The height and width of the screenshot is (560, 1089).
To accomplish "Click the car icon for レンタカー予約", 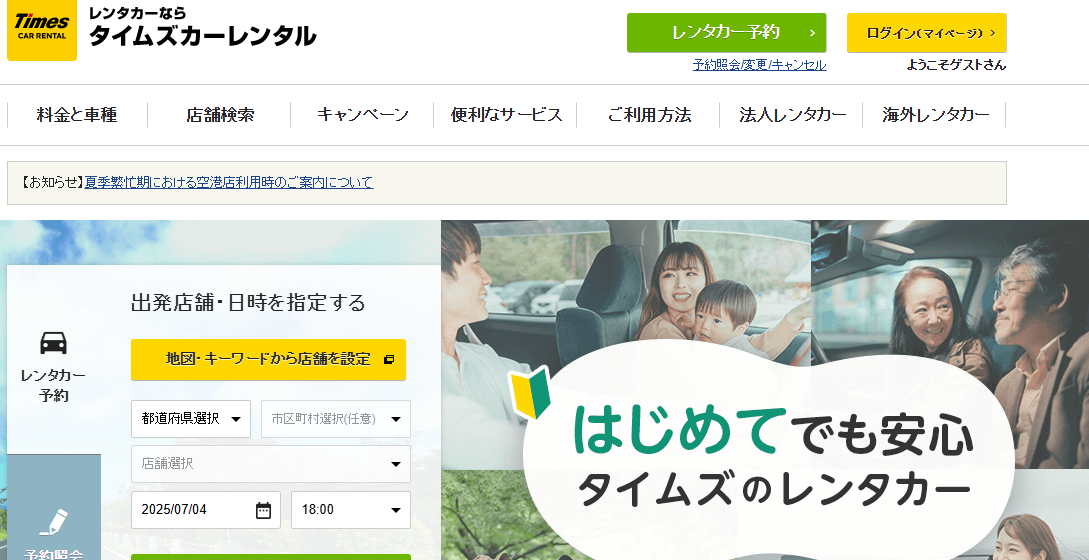I will click(x=53, y=343).
